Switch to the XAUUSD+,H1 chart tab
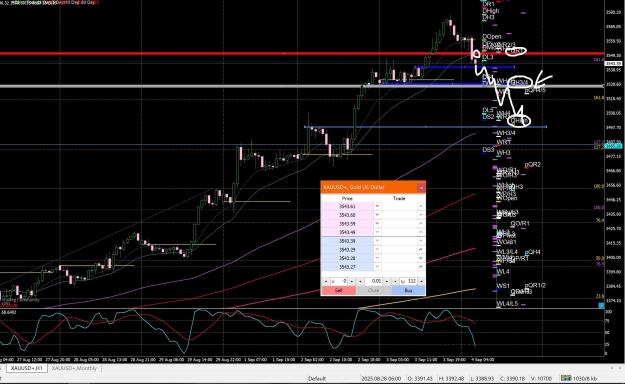This screenshot has width=625, height=384. point(26,368)
